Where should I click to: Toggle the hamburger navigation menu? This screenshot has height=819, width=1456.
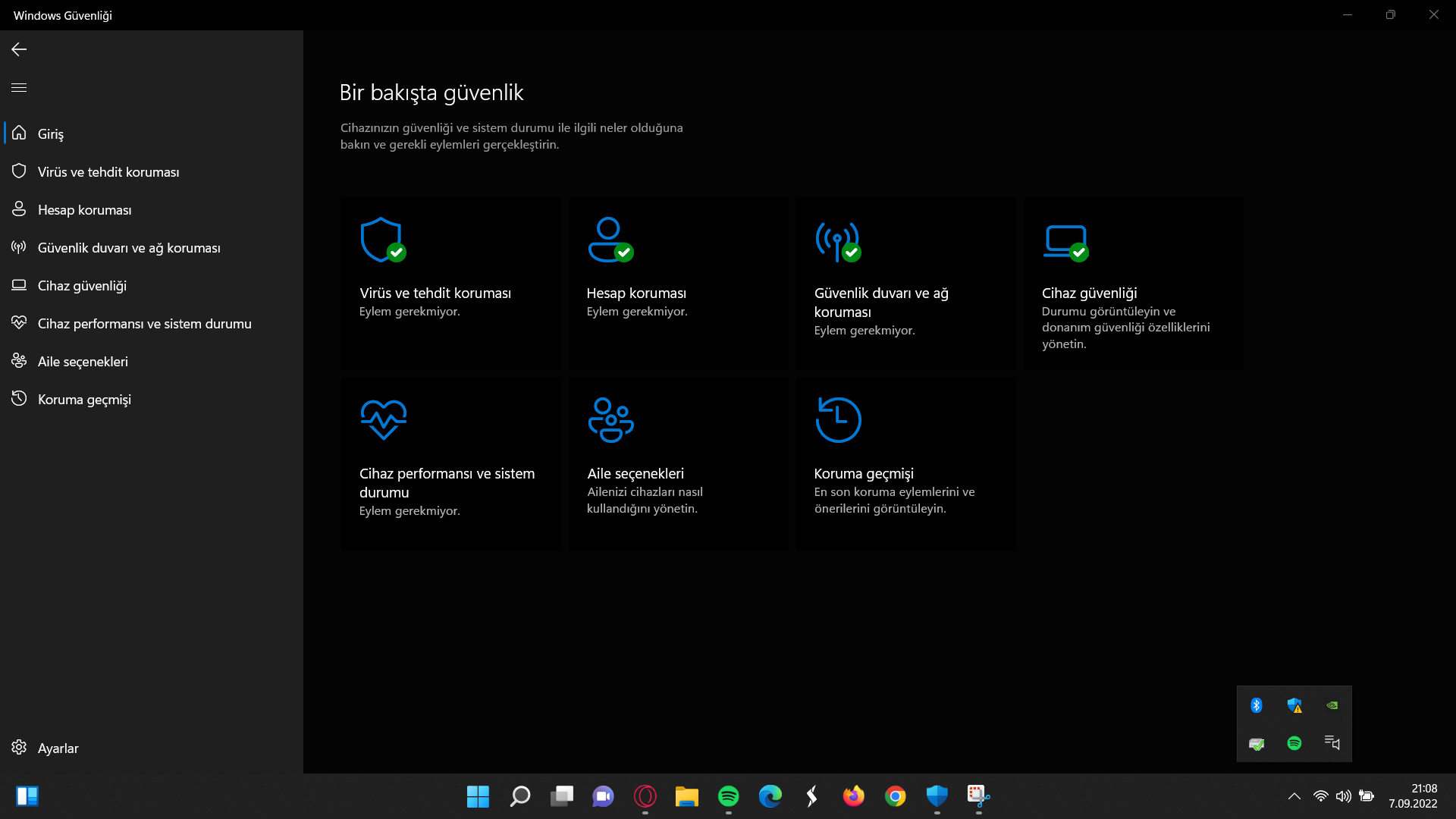tap(19, 88)
